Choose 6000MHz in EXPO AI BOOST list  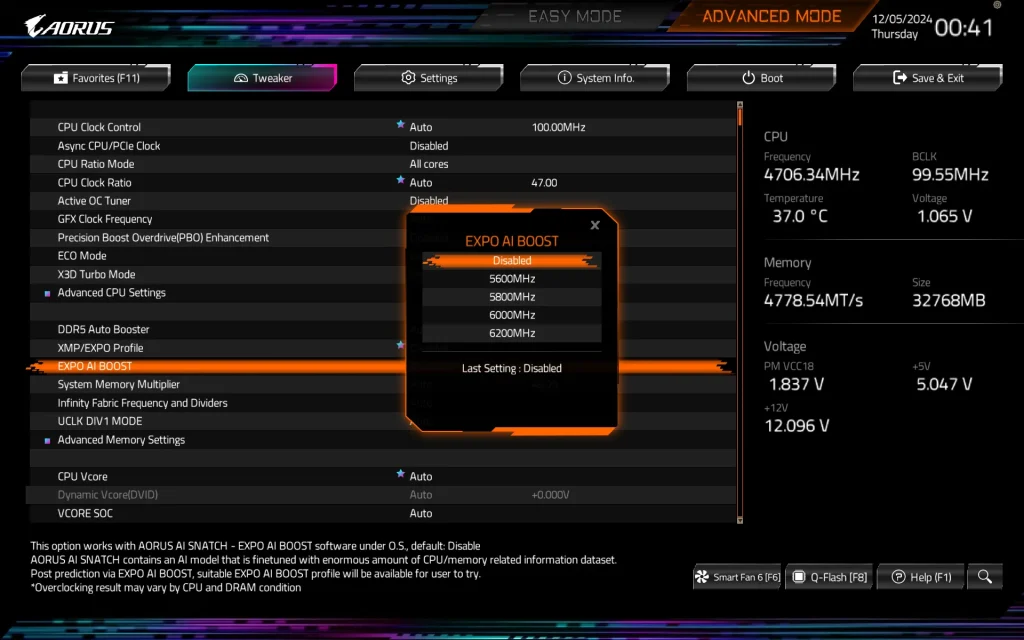512,315
